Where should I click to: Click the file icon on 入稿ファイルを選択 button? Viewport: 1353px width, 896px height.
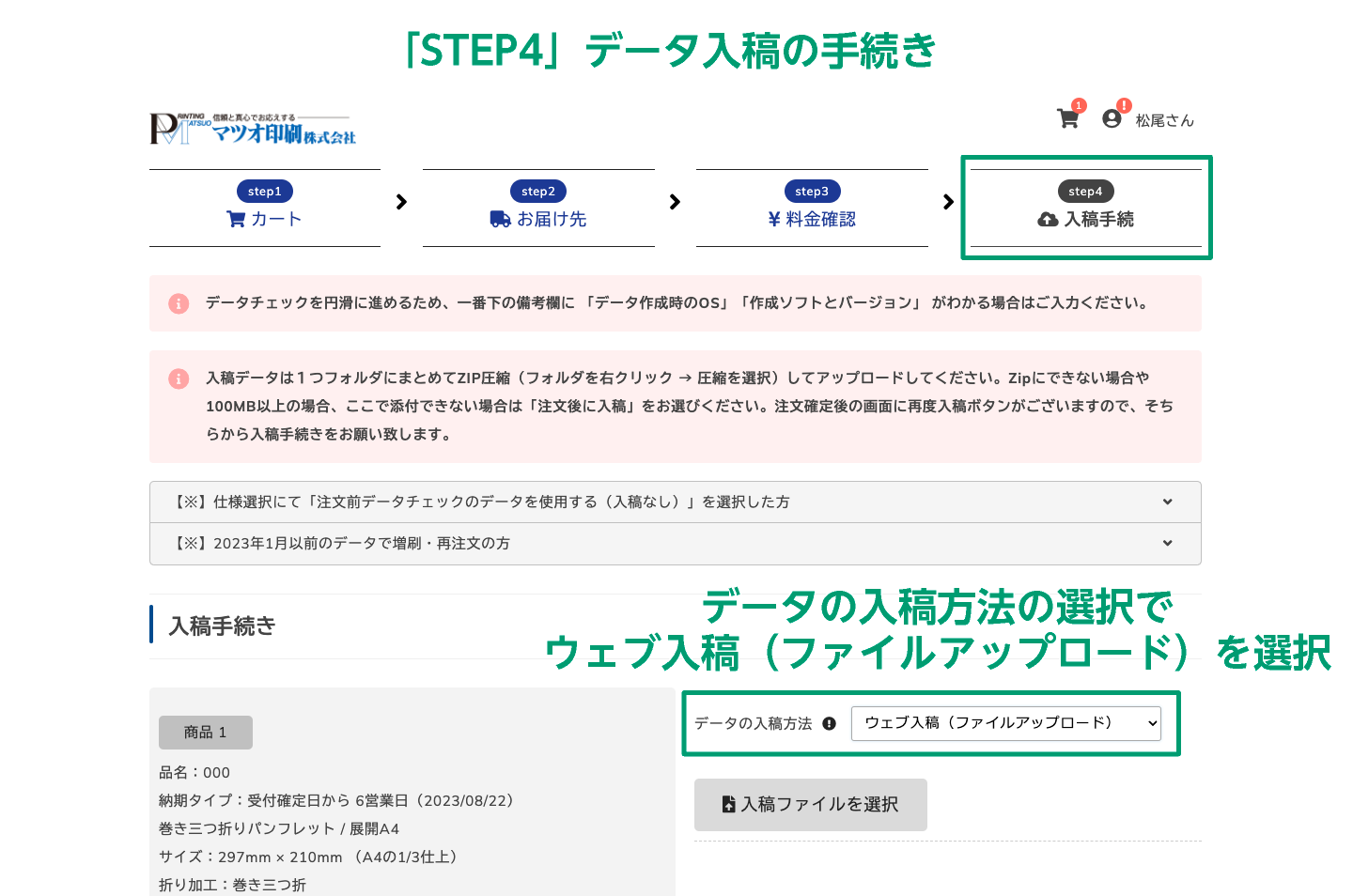pos(728,804)
